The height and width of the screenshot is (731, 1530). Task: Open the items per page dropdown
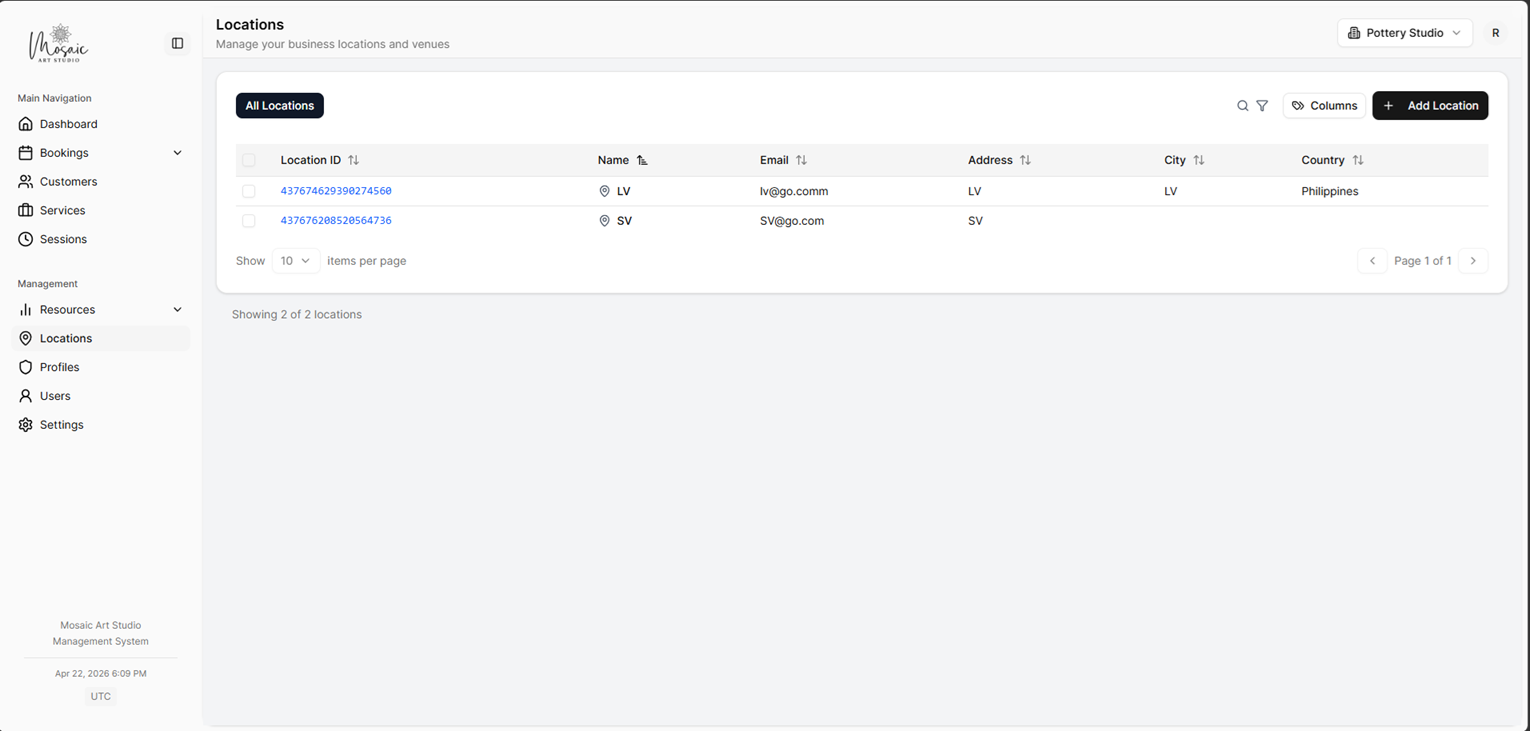tap(296, 260)
